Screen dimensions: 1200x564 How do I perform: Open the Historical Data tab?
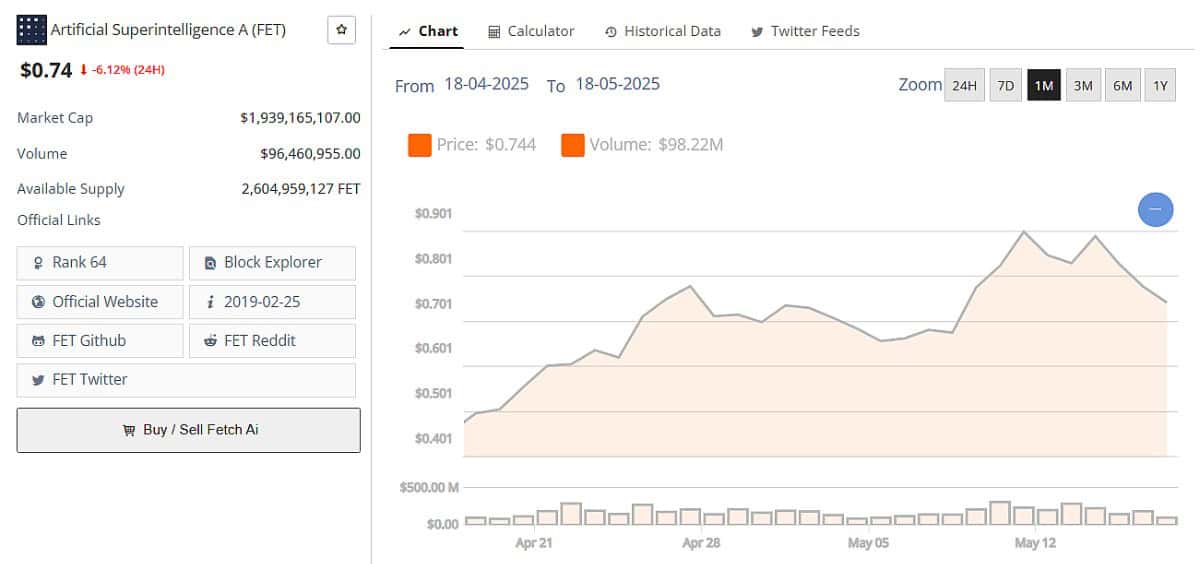[x=662, y=31]
